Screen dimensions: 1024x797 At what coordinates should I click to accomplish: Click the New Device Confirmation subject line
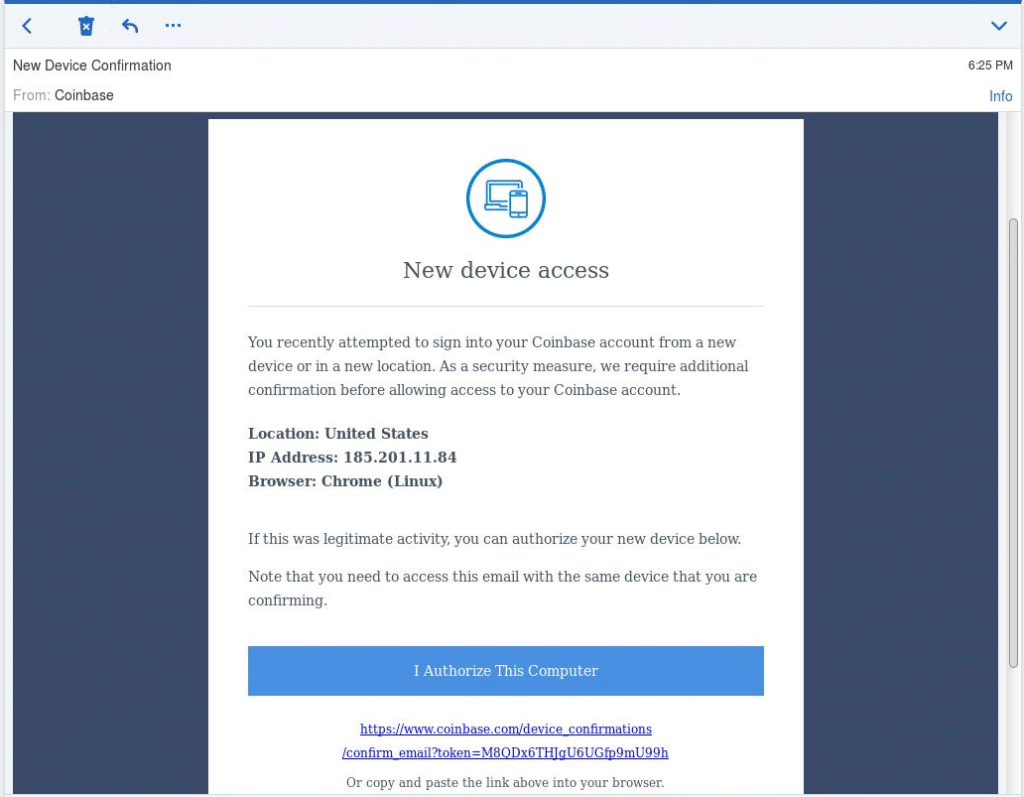(x=91, y=65)
